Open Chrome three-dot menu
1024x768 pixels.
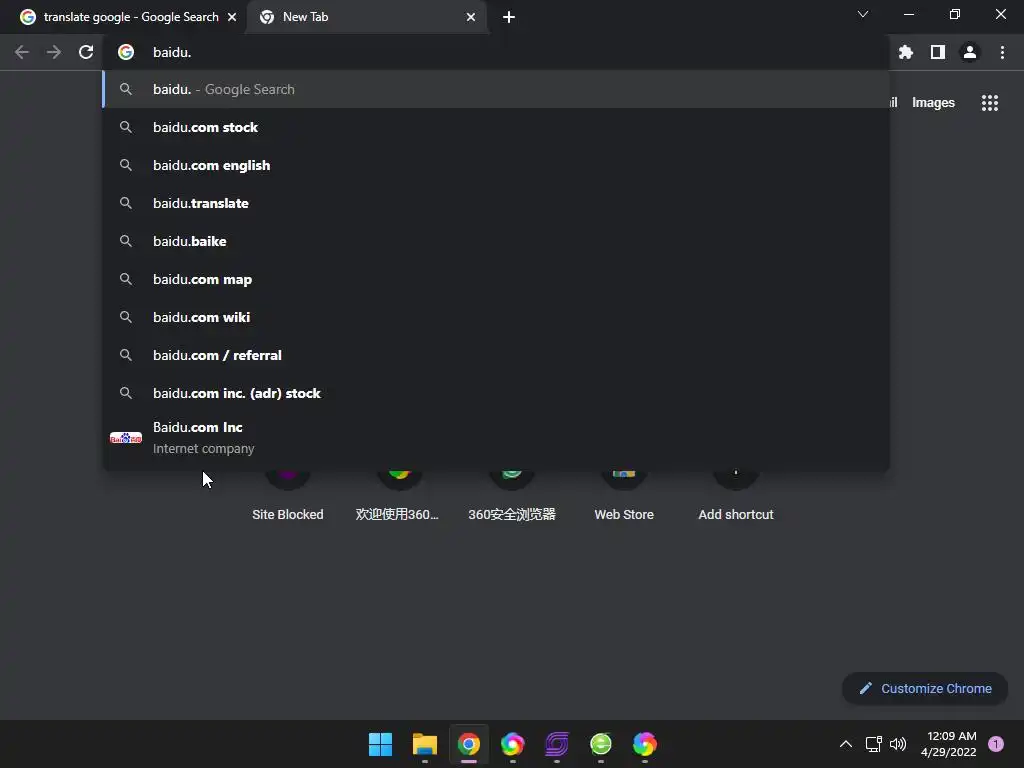coord(1002,52)
